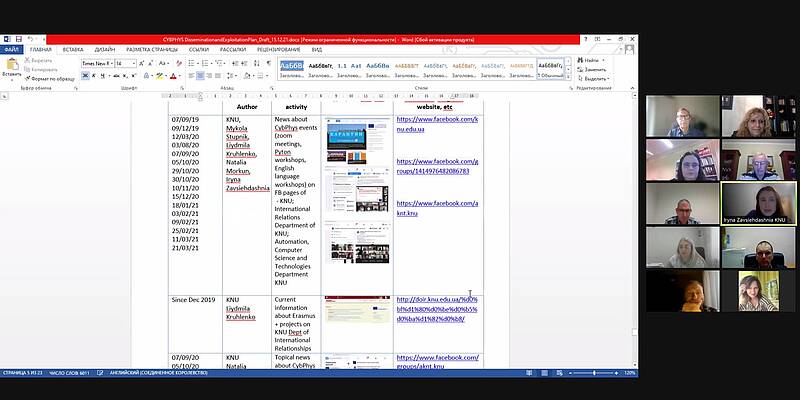
Task: Switch to web layout view in status bar
Action: pyautogui.click(x=560, y=373)
